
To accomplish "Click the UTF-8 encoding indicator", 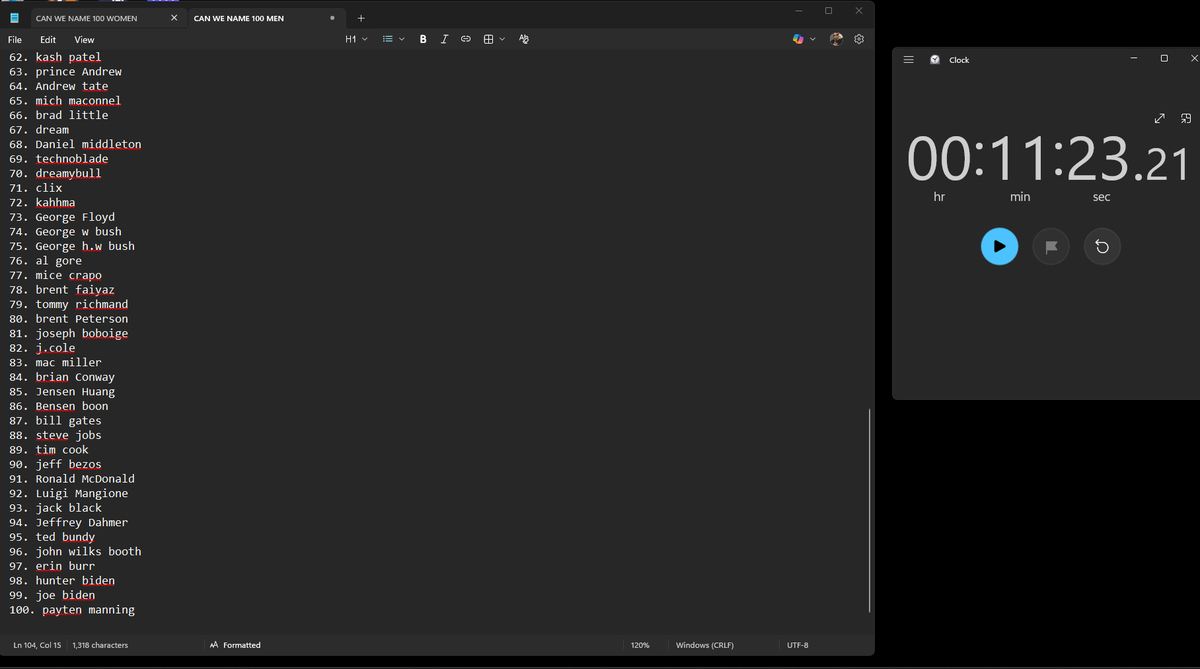I will click(798, 645).
